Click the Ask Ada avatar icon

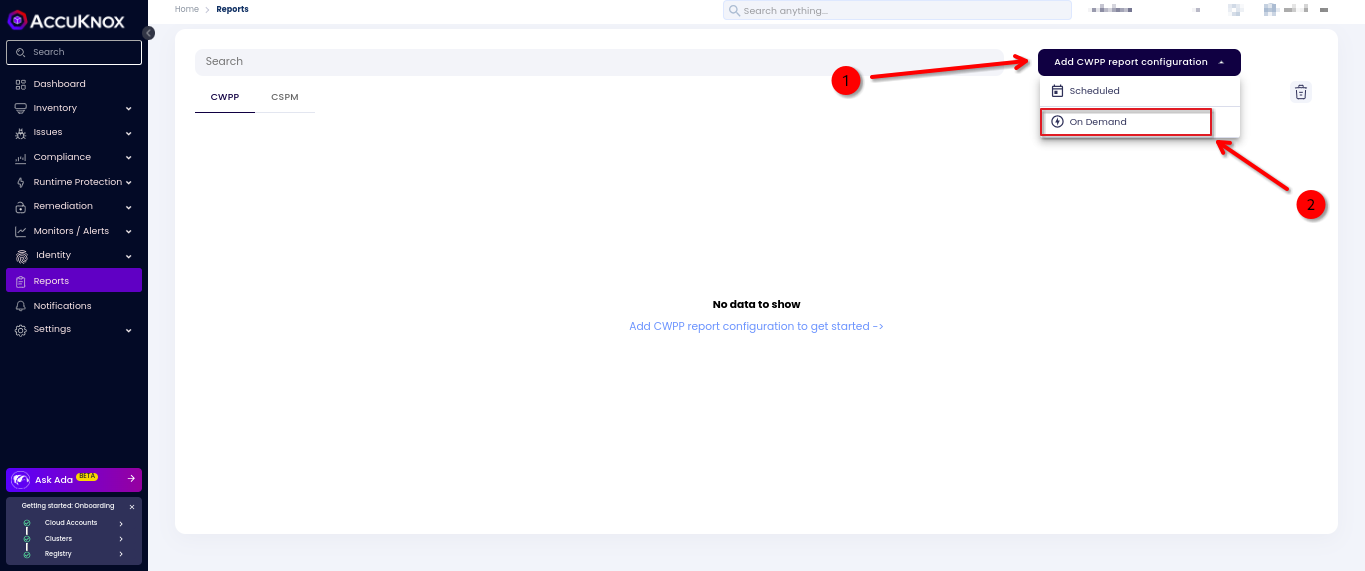20,480
